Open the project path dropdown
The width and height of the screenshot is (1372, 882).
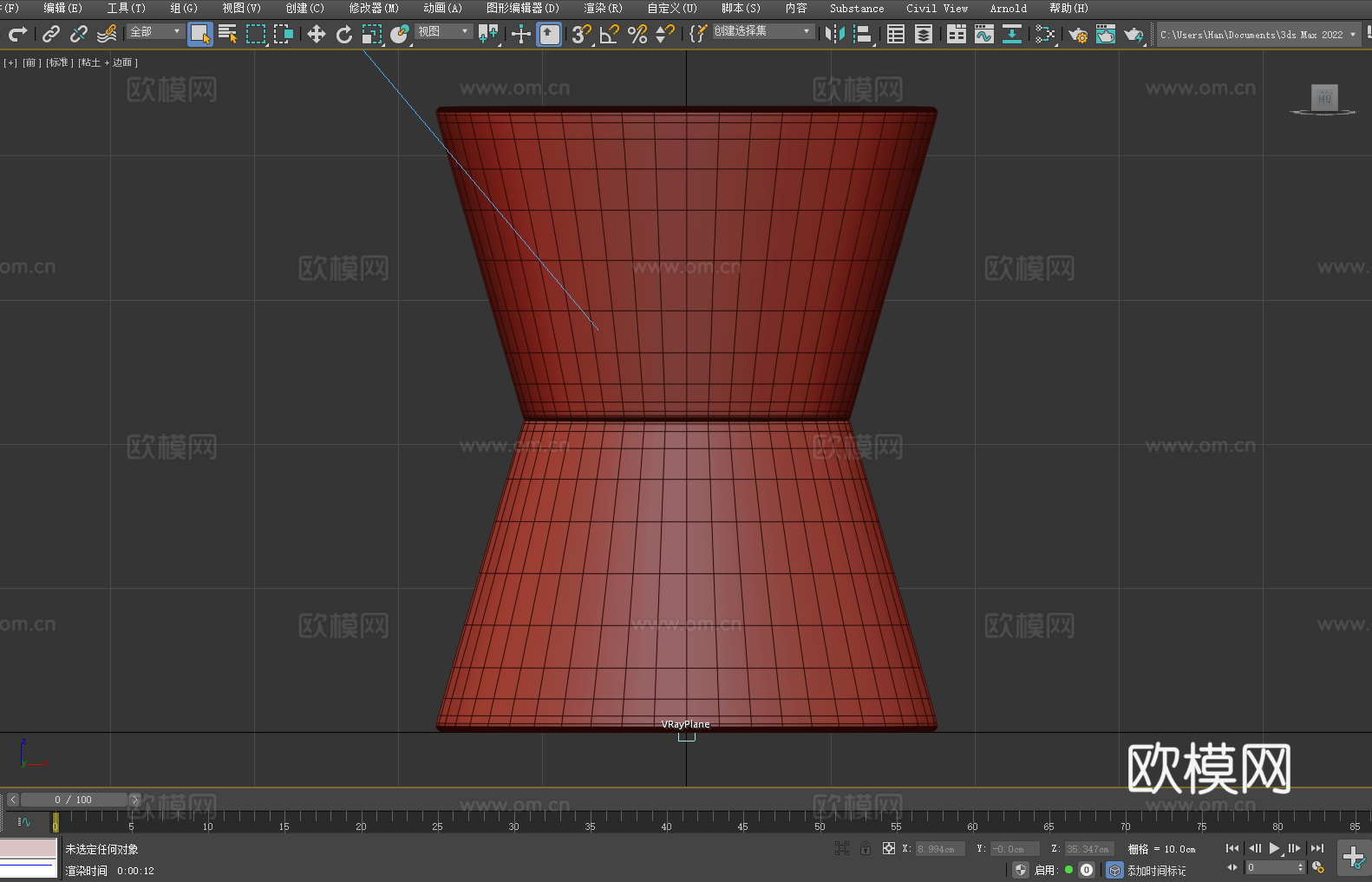pos(1258,34)
